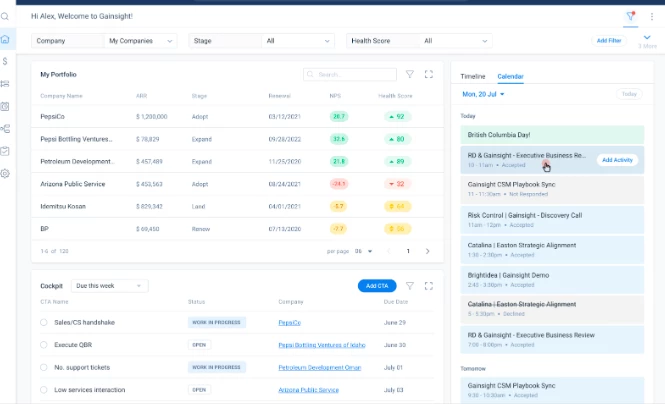Screen dimensions: 665x404
Task: Open the settings gear in the sidebar
Action: tap(5, 173)
